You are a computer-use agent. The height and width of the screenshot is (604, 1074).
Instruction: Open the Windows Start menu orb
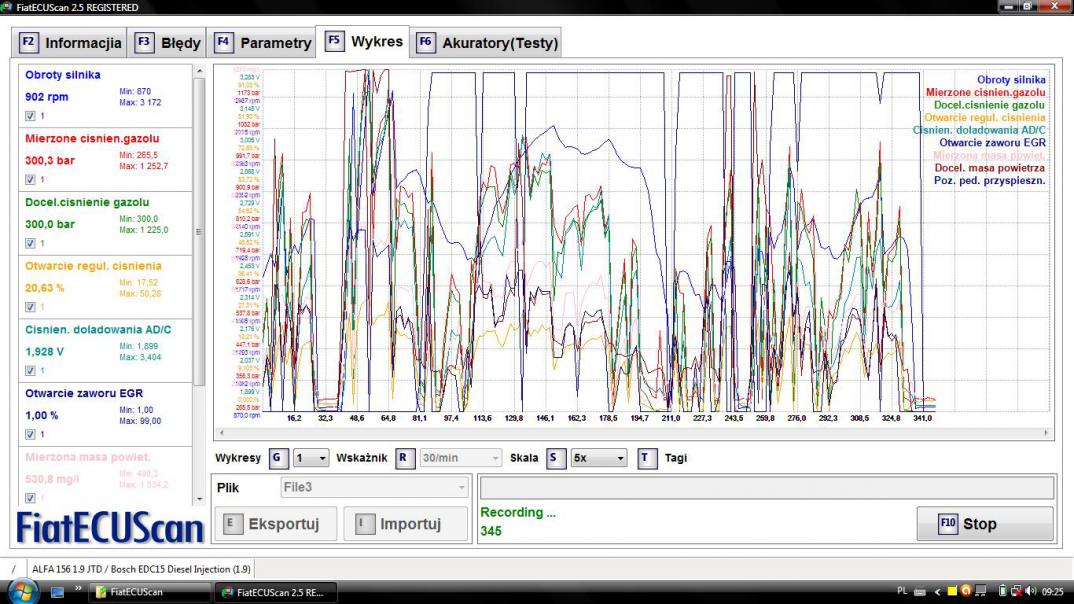click(x=21, y=591)
